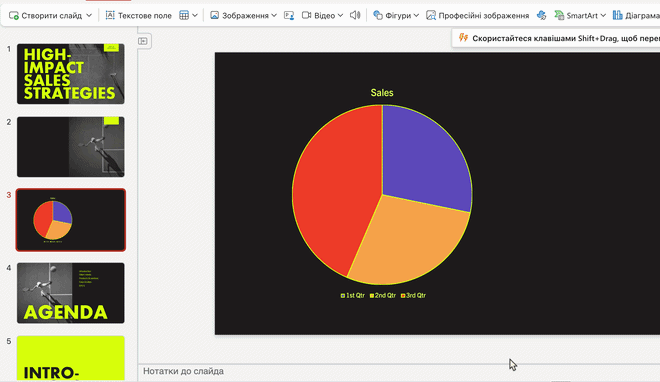Click the Фігури (shapes) button

tap(392, 16)
